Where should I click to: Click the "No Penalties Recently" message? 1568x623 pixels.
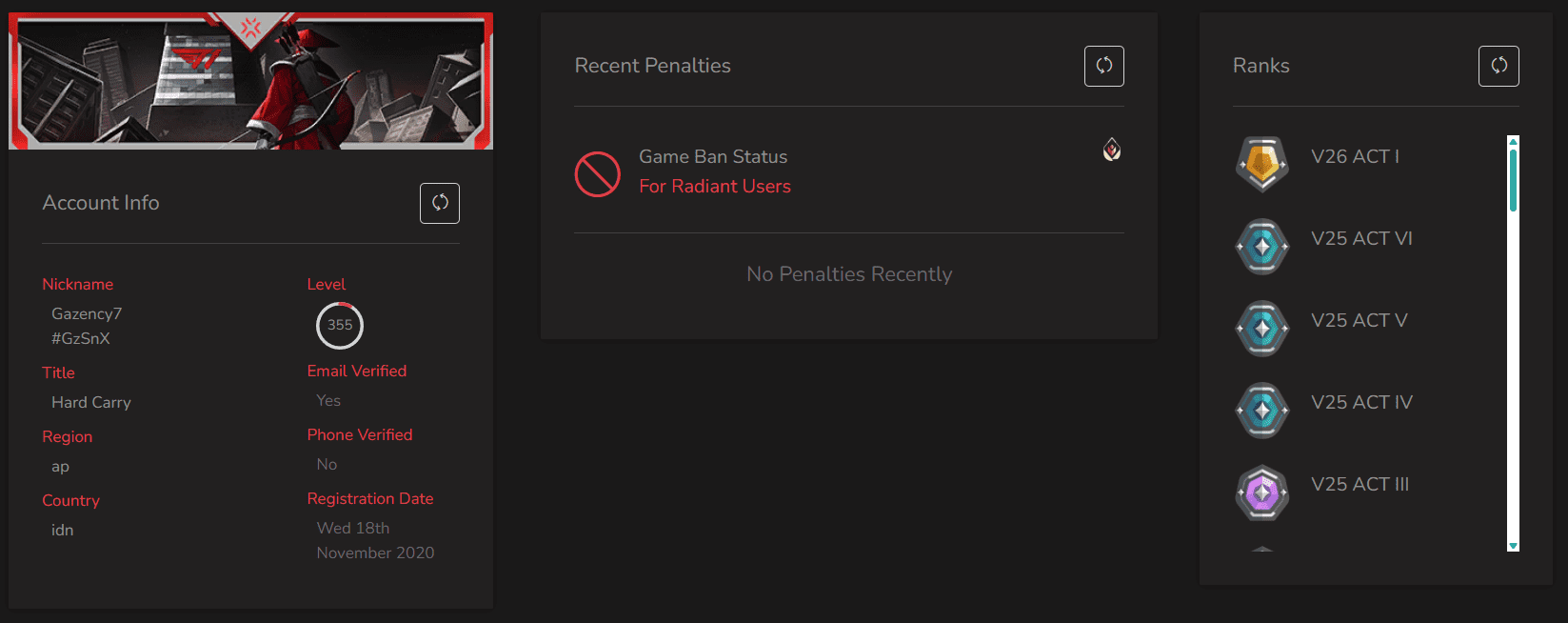[x=849, y=274]
